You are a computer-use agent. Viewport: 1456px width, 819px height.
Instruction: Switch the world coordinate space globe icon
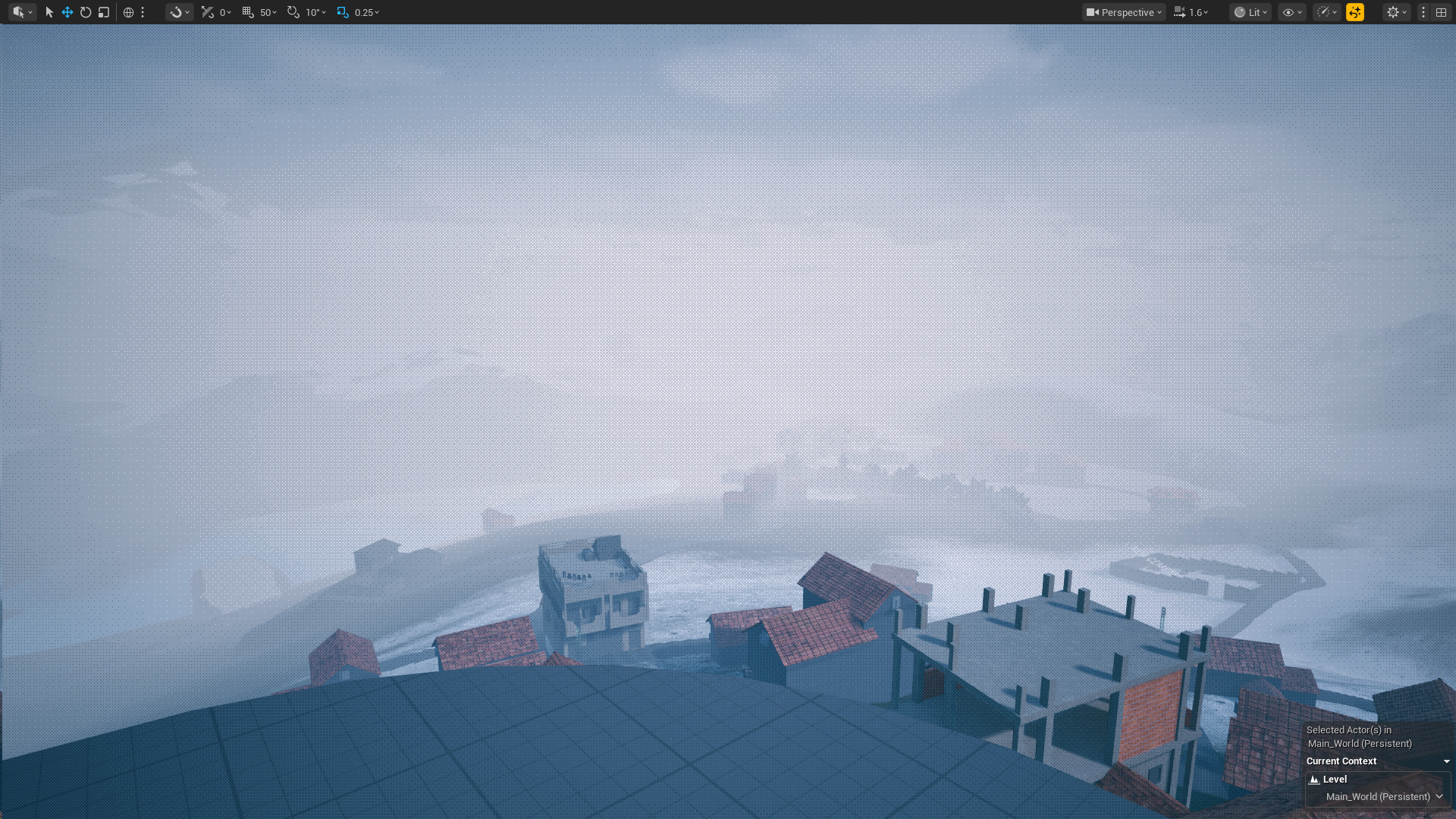128,12
